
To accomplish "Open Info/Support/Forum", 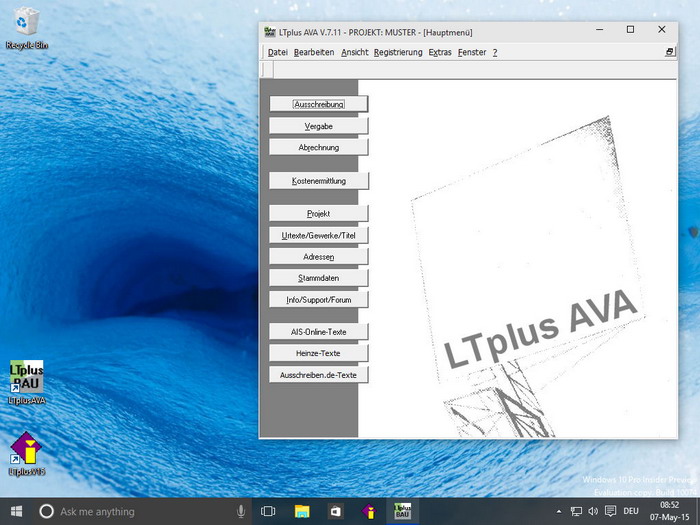I will click(x=319, y=300).
